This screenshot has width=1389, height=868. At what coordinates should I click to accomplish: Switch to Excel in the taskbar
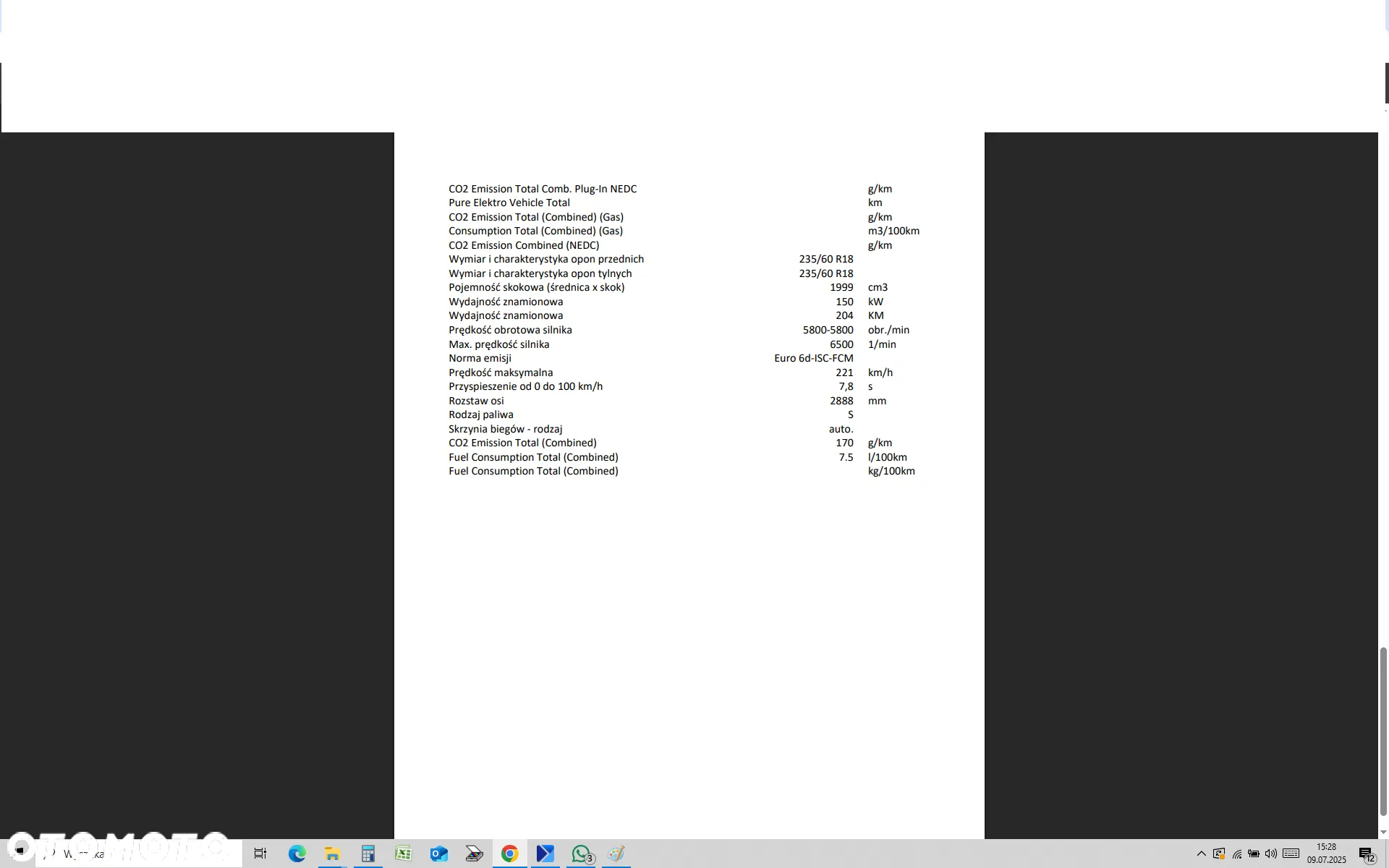403,854
